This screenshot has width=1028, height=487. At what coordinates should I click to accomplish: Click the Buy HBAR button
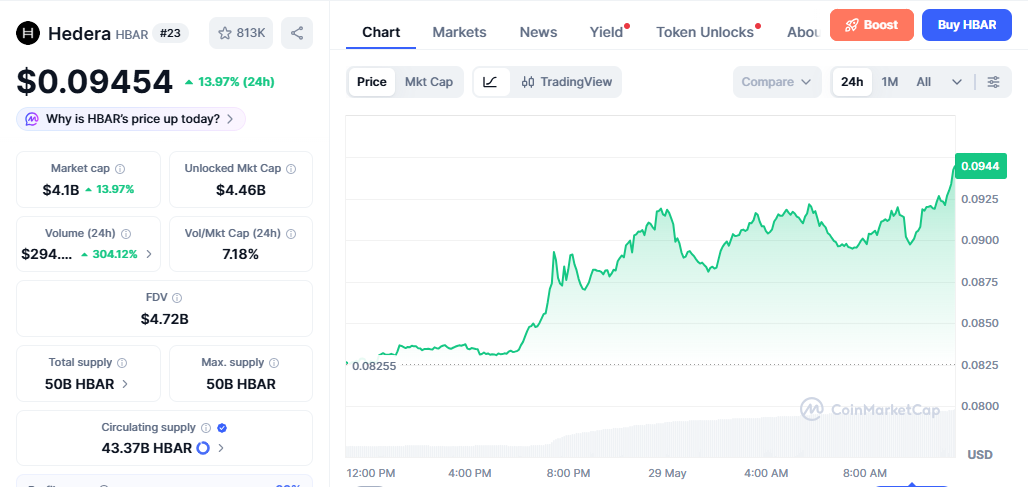[x=966, y=25]
